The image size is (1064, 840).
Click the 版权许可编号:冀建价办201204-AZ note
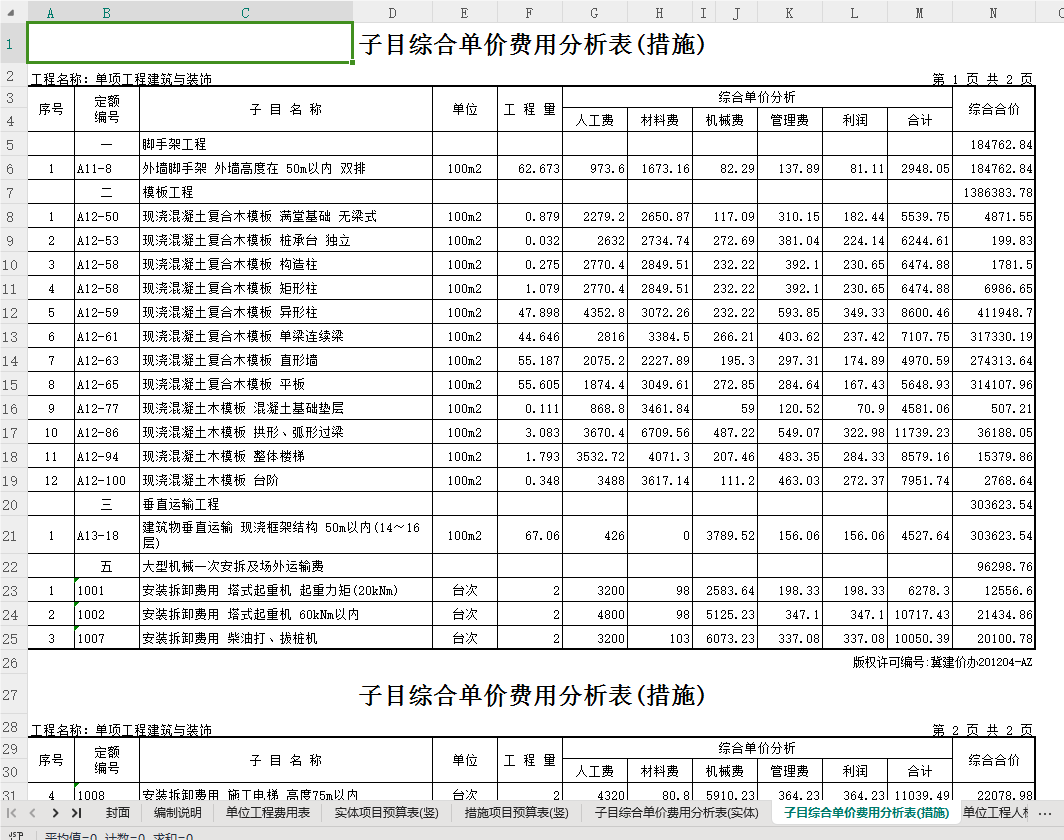943,662
